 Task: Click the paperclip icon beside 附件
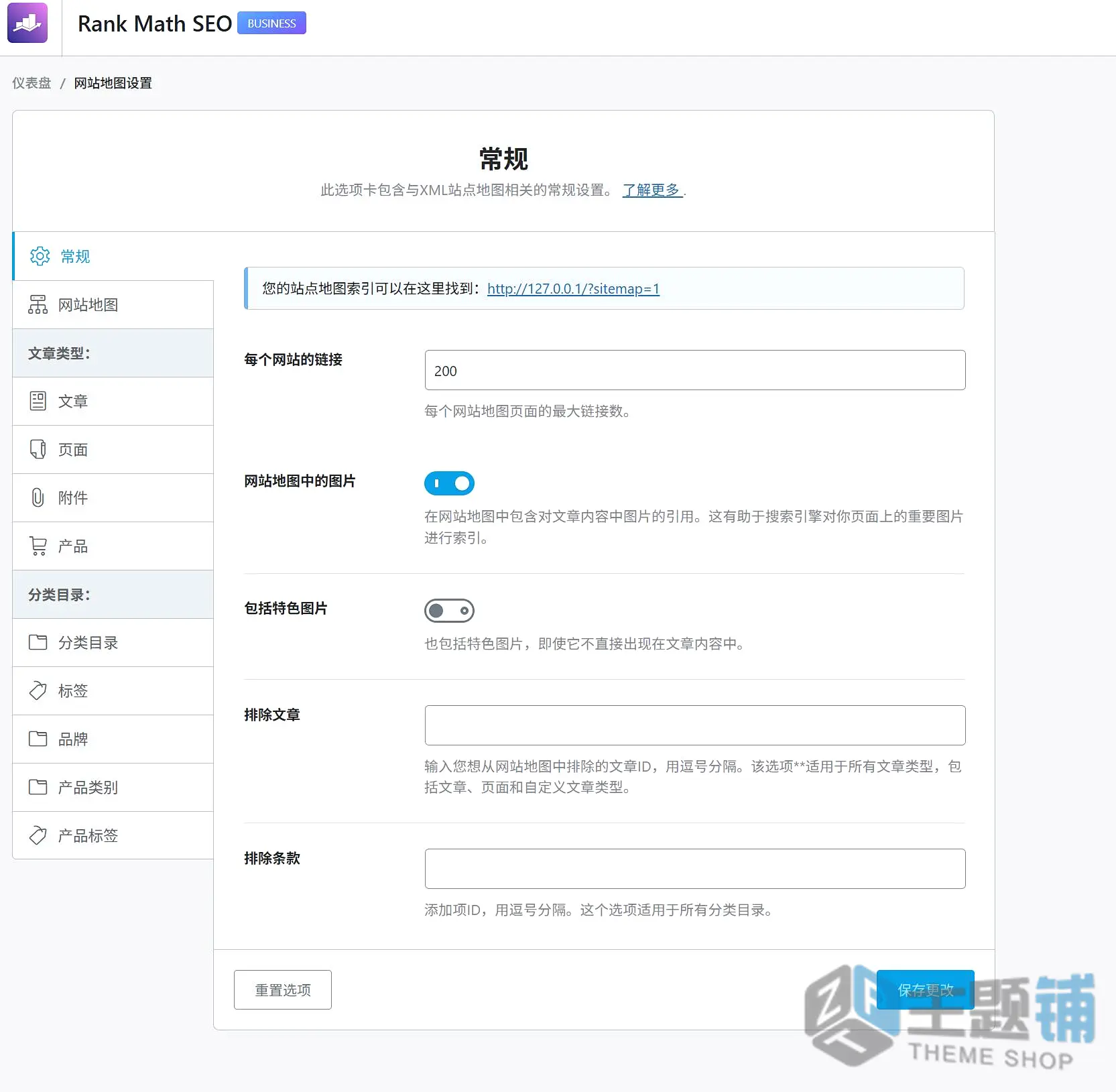38,497
